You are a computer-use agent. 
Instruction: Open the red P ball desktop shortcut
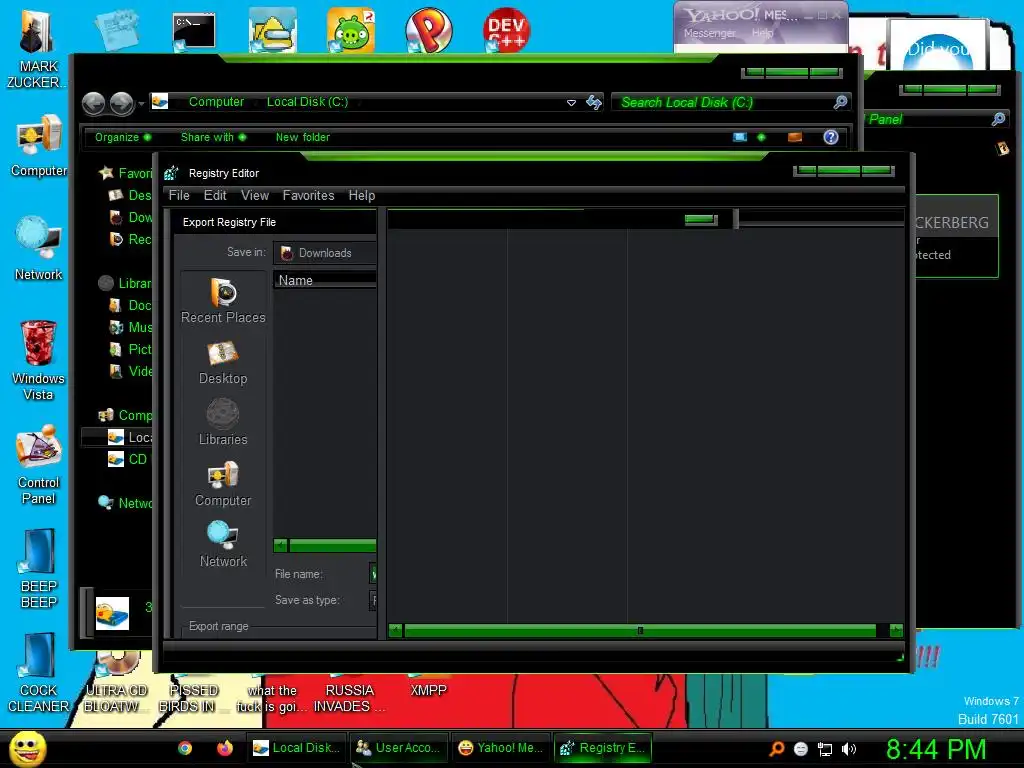(428, 30)
